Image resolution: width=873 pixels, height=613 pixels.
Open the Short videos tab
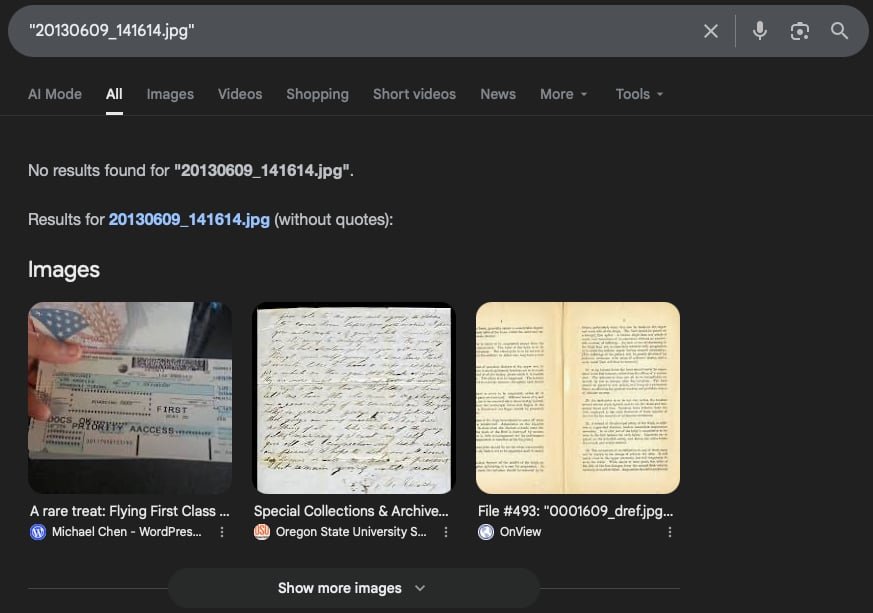coord(414,94)
